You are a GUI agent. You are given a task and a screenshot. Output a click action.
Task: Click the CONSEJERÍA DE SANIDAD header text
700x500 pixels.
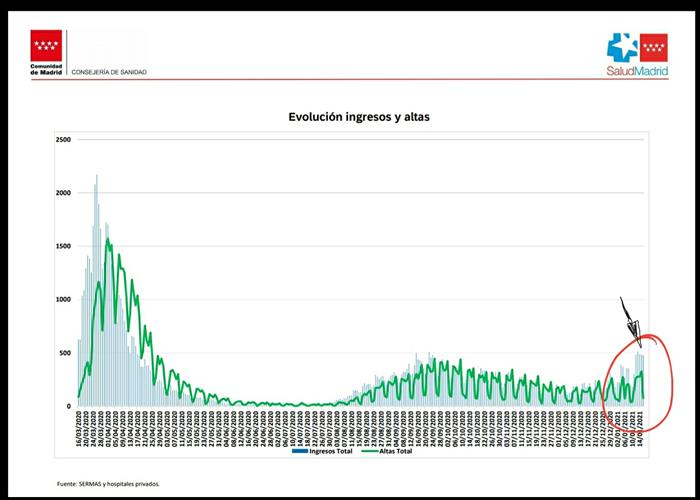108,72
